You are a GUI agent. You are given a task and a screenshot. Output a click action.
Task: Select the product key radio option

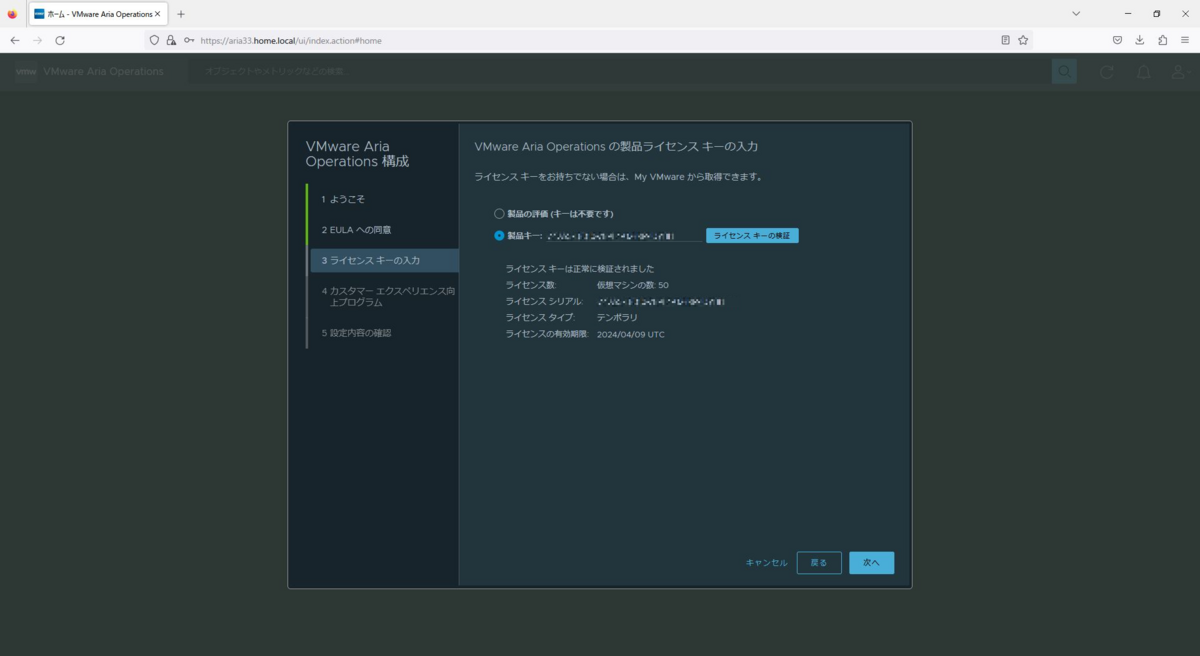pyautogui.click(x=499, y=236)
